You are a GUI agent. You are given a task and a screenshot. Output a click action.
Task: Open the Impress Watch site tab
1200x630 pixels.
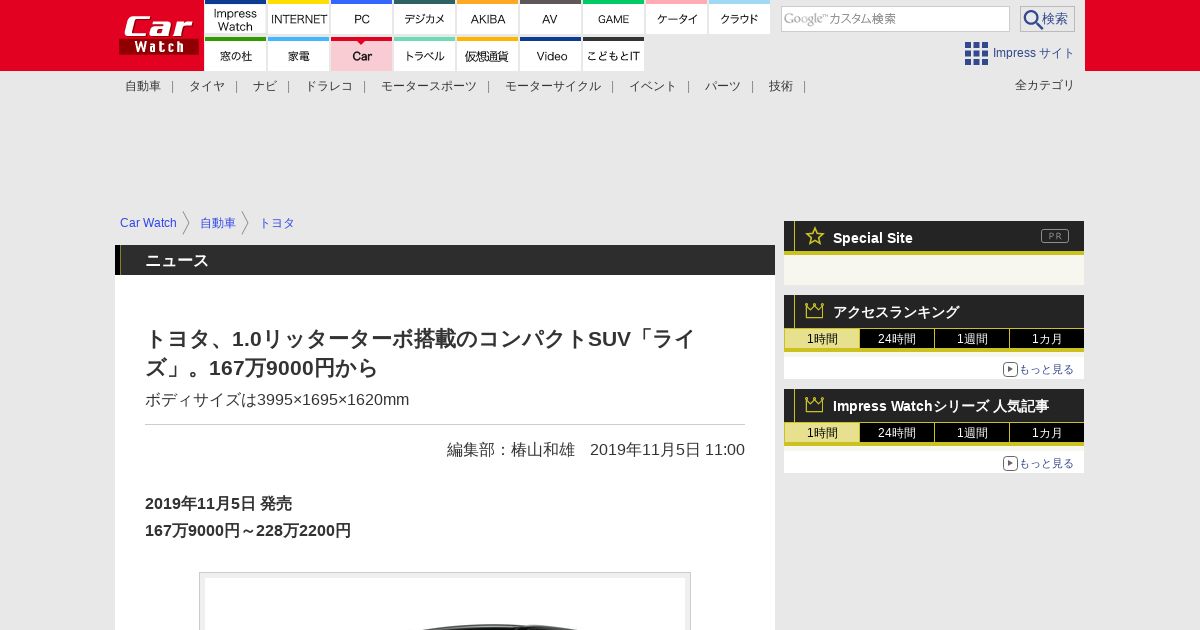pos(235,18)
